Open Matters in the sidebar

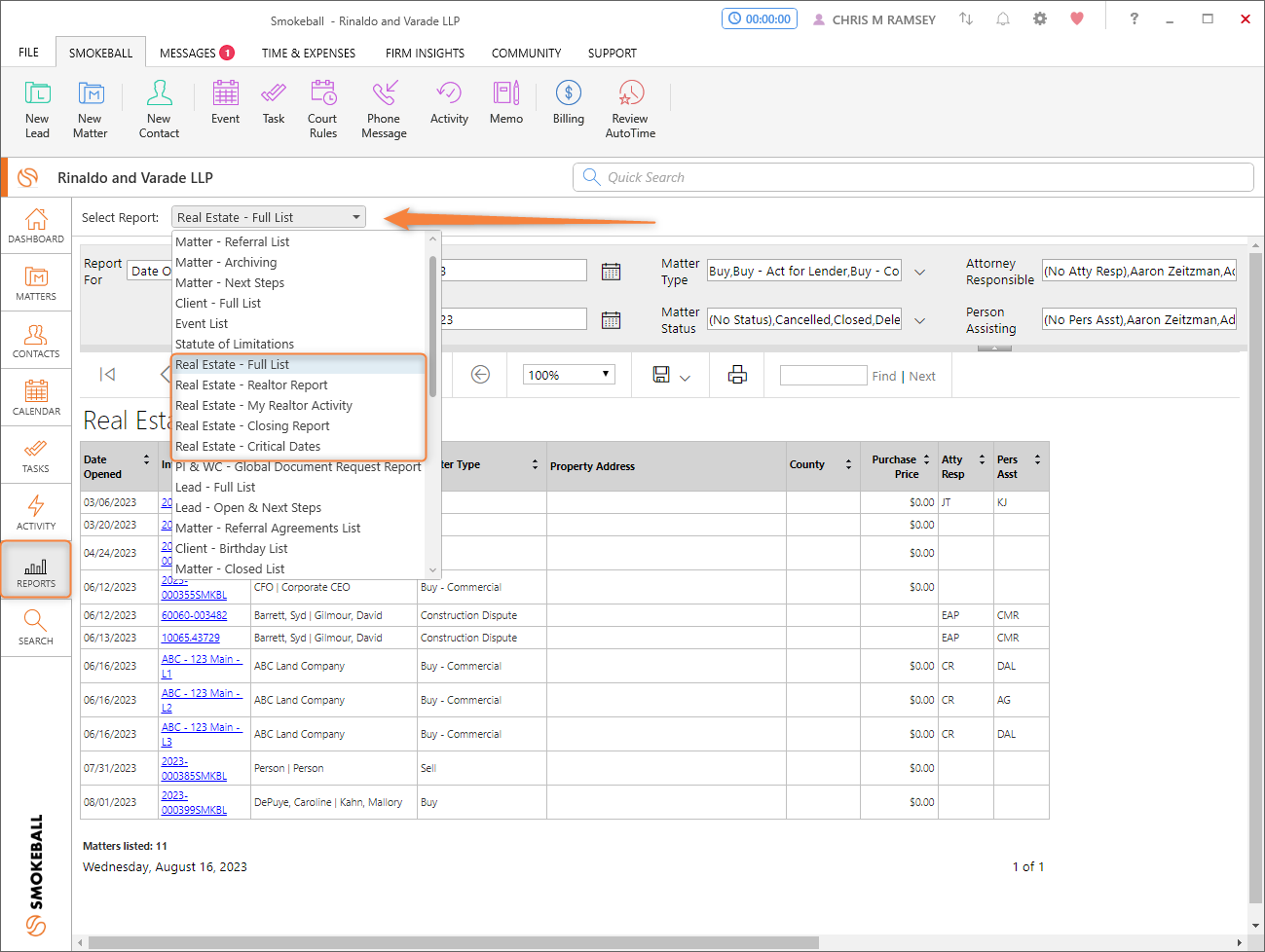(x=36, y=283)
